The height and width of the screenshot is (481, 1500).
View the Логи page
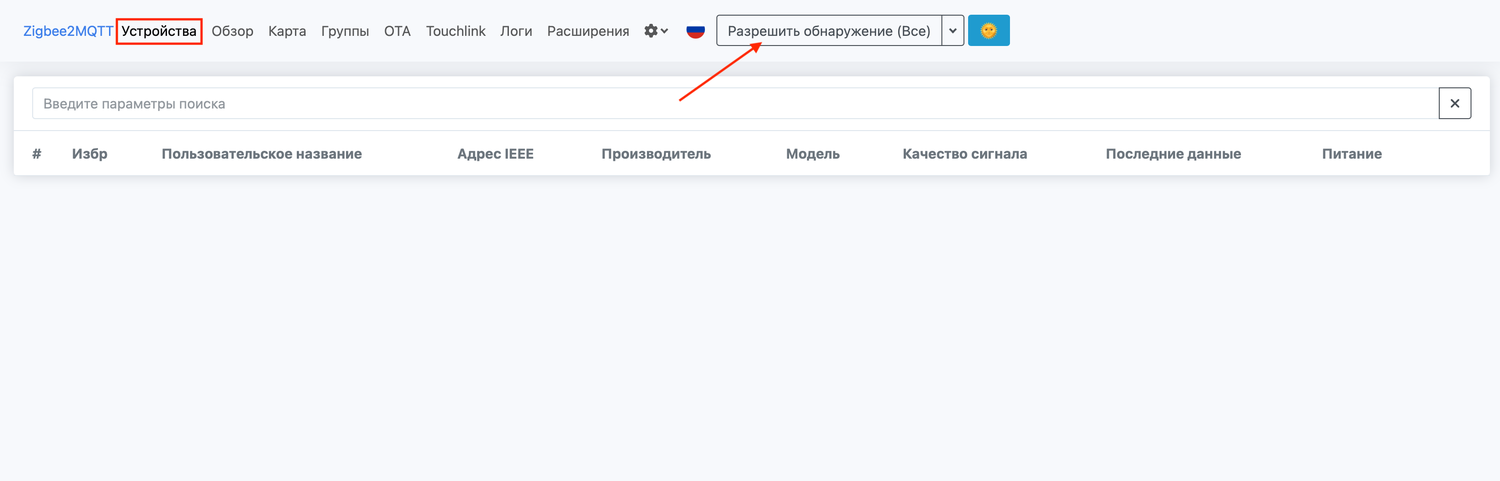coord(516,31)
